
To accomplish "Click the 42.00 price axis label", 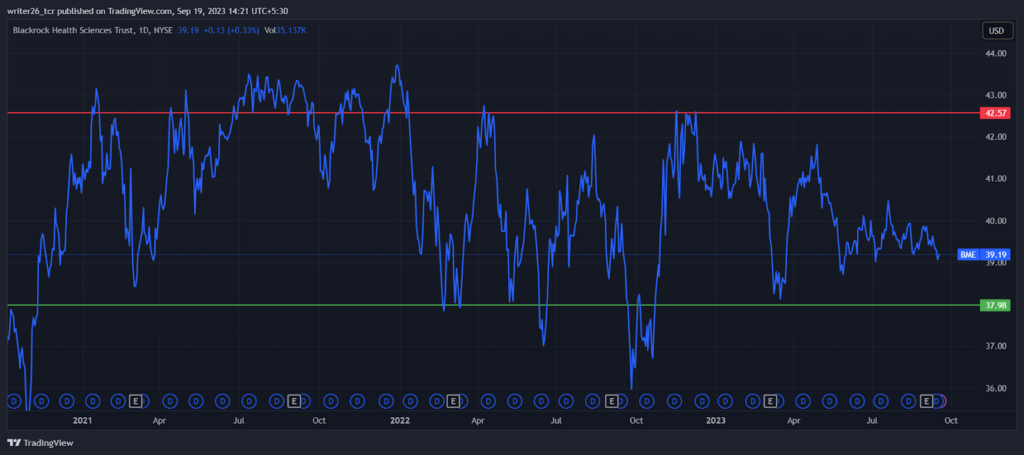I will pyautogui.click(x=995, y=137).
